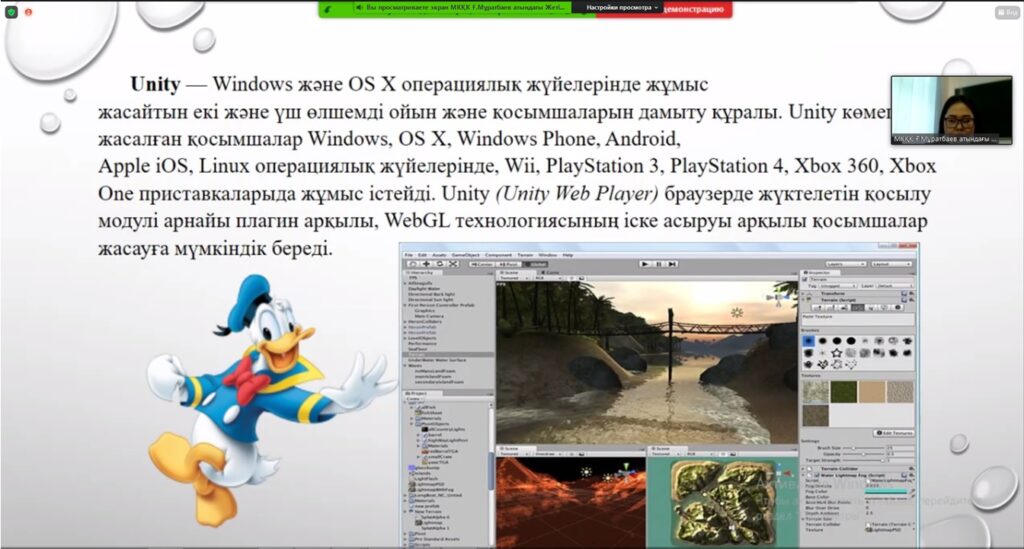Screen dimensions: 1024x549
Task: Expand First Person Controller Prefab item
Action: pos(405,305)
